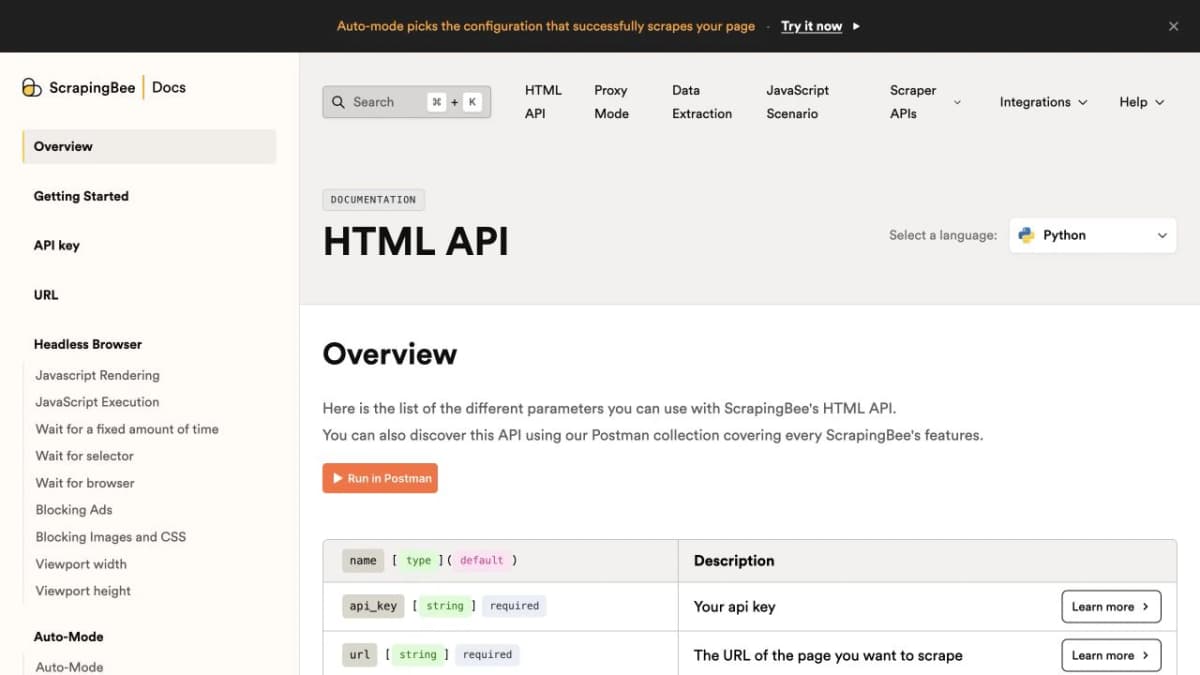
Task: Expand the Help dropdown
Action: tap(1142, 102)
